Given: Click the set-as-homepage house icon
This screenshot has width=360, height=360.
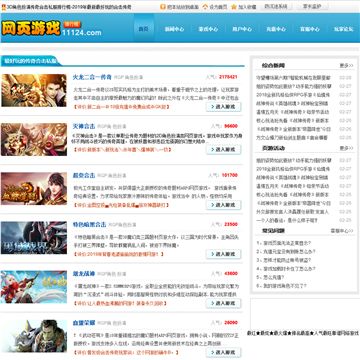Looking at the screenshot, I should [x=205, y=7].
